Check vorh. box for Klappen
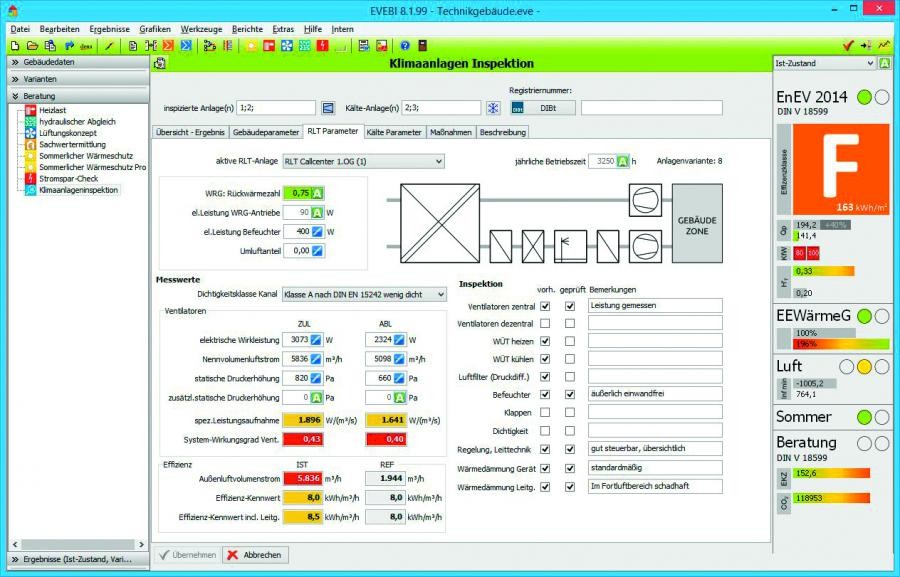 [x=545, y=413]
